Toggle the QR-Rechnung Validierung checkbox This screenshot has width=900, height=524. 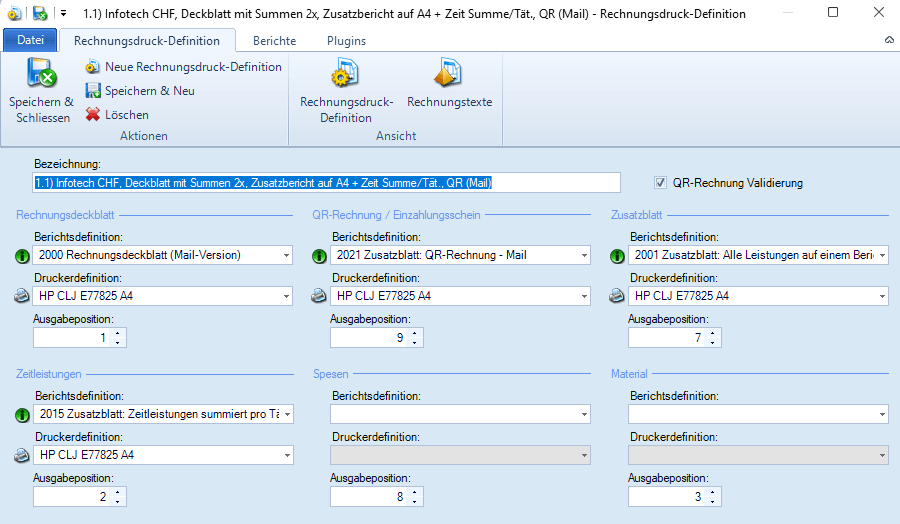click(660, 183)
